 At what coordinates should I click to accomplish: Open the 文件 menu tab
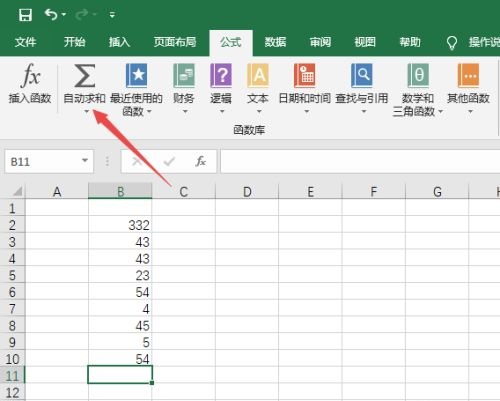(x=25, y=42)
